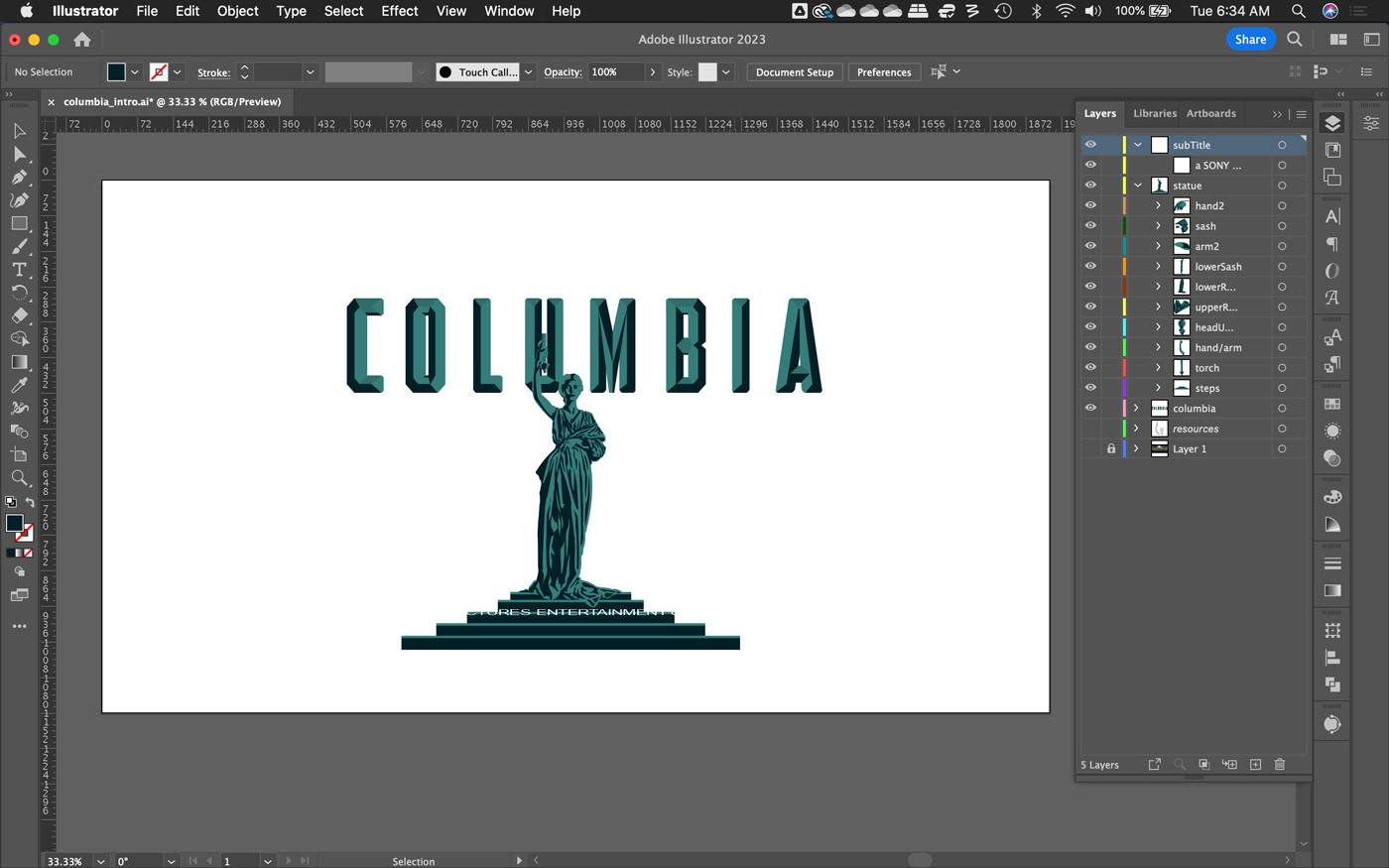The width and height of the screenshot is (1389, 868).
Task: Click Home icon in app bar
Action: pyautogui.click(x=82, y=40)
